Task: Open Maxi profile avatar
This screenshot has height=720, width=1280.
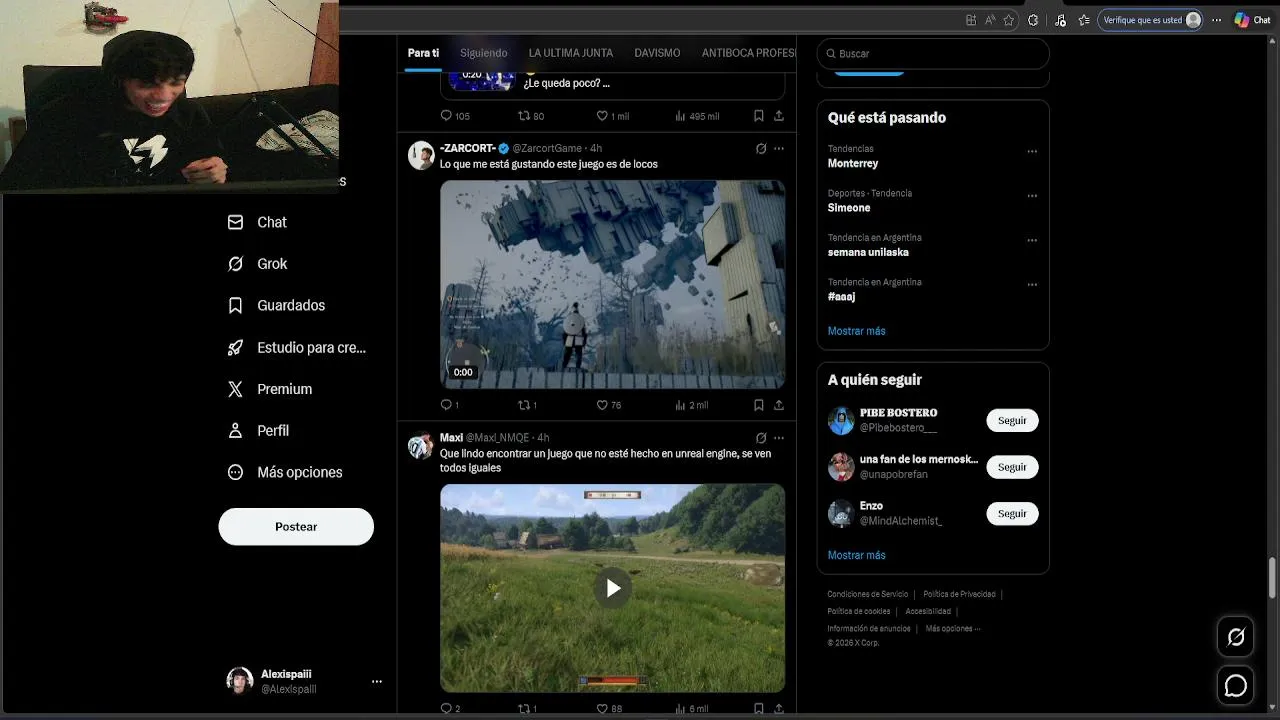Action: tap(420, 445)
